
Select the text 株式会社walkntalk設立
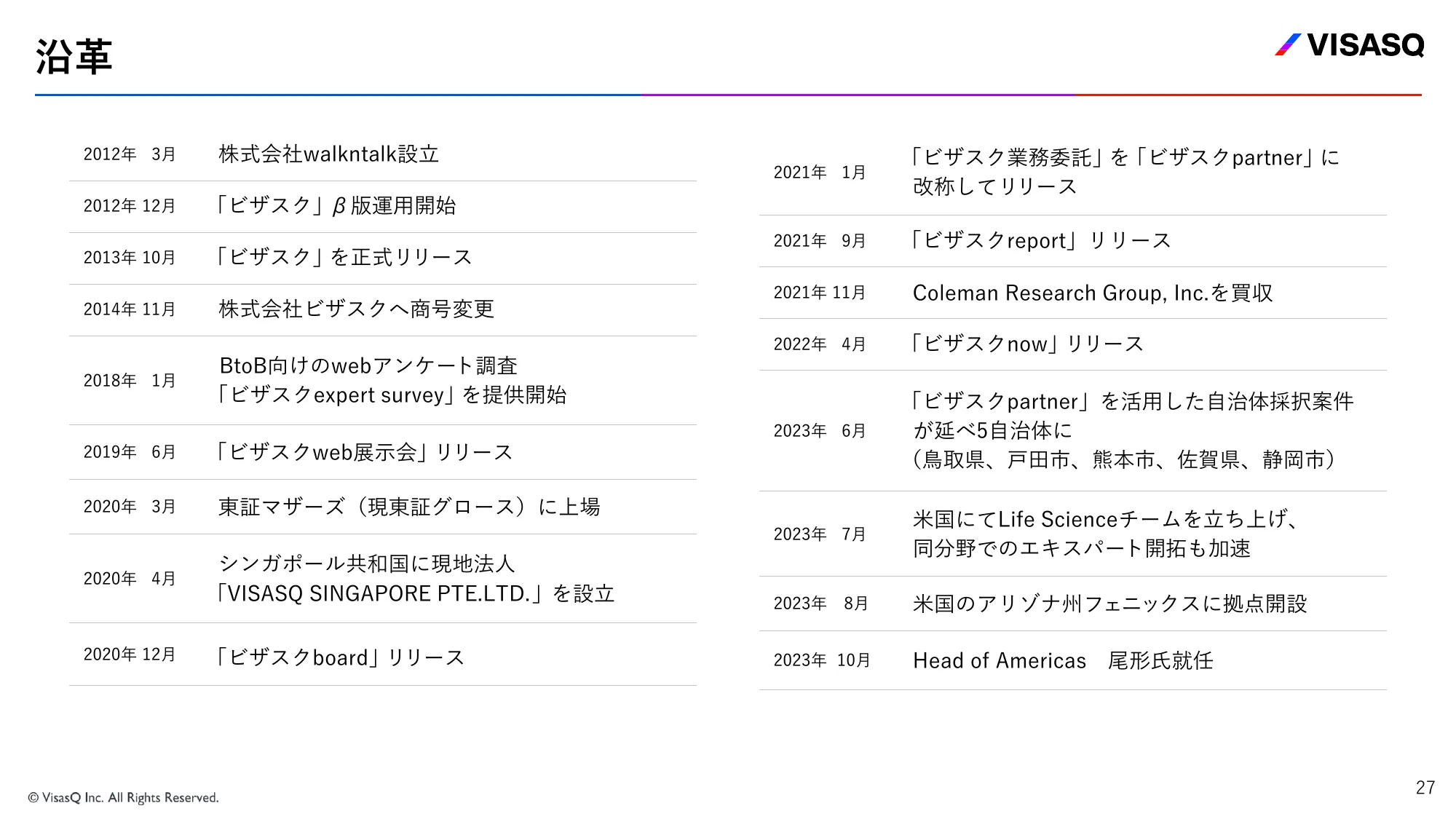point(329,154)
